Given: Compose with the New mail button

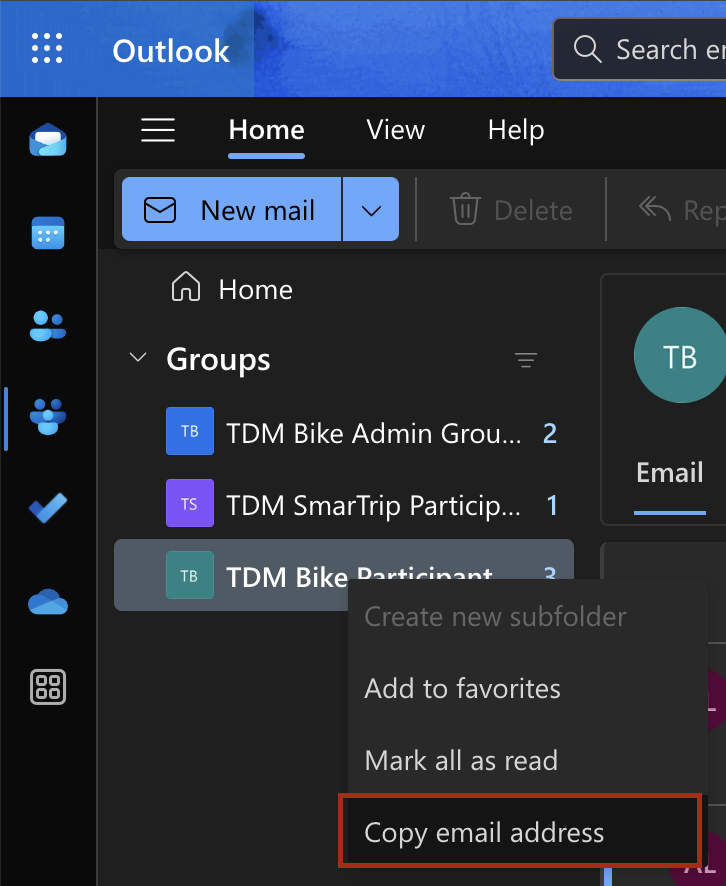Looking at the screenshot, I should [232, 210].
